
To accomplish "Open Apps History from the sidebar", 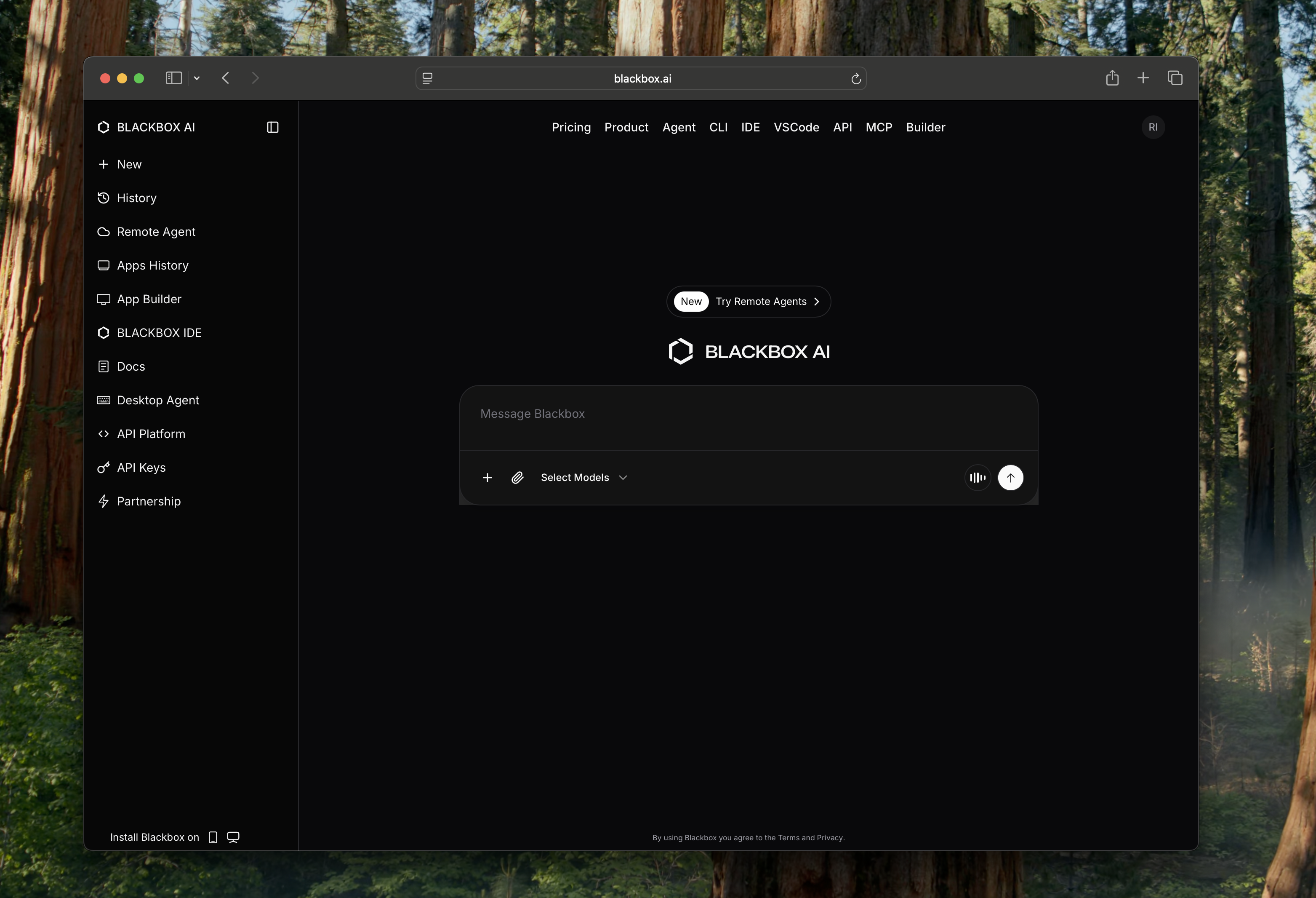I will [152, 265].
